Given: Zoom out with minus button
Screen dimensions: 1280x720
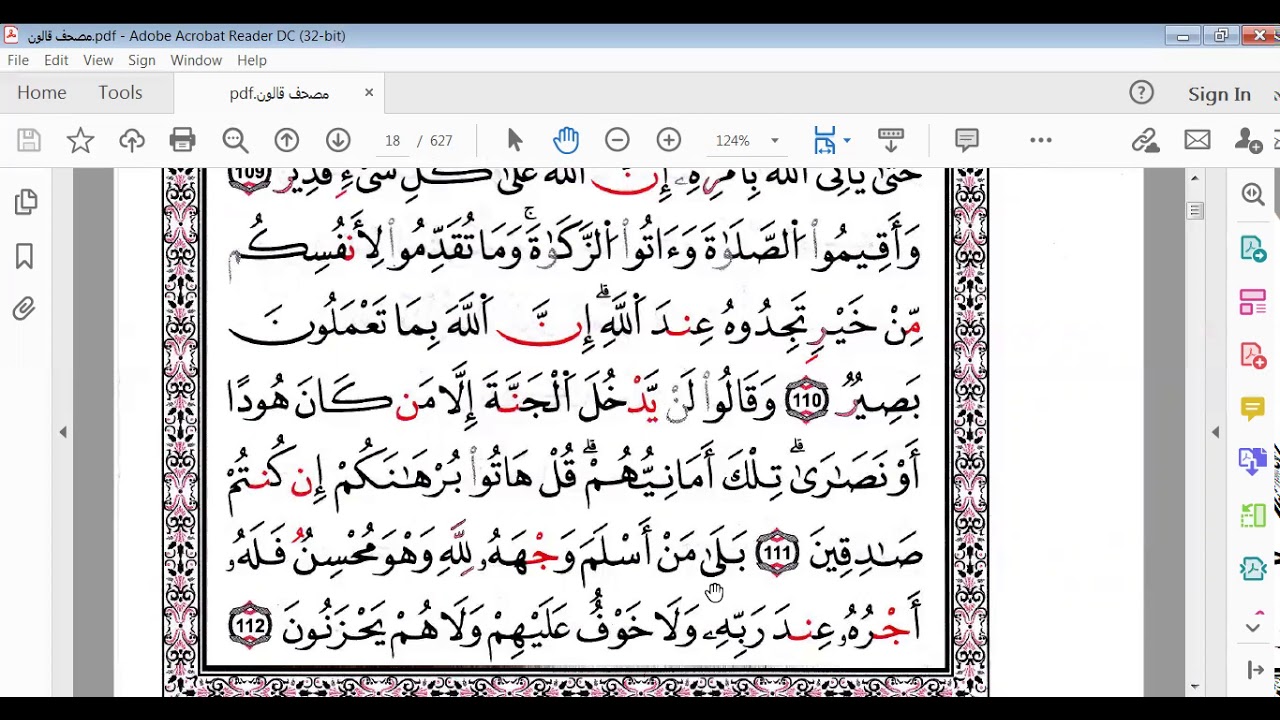Looking at the screenshot, I should (617, 140).
